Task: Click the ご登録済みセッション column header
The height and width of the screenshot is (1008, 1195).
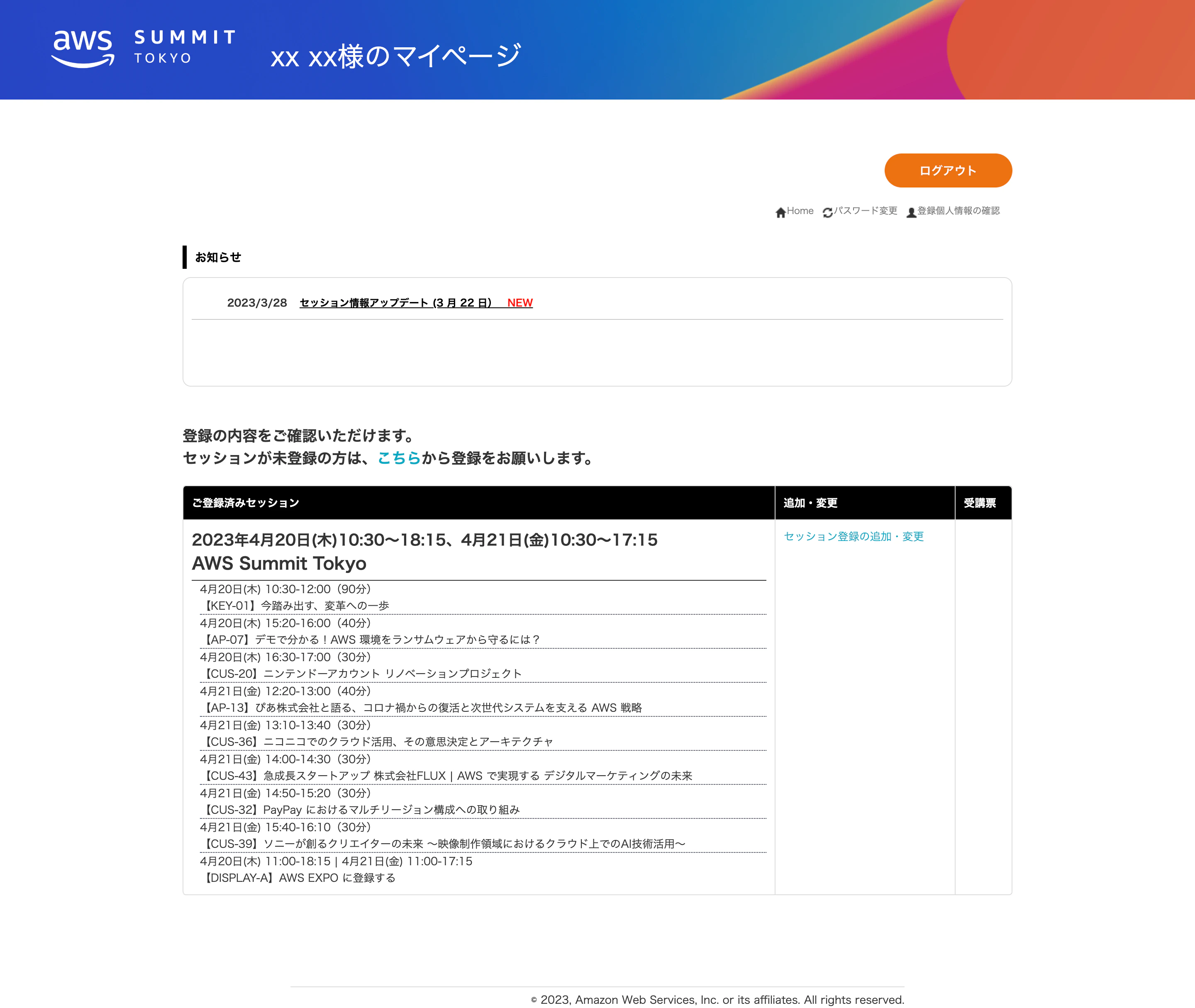Action: pos(479,503)
